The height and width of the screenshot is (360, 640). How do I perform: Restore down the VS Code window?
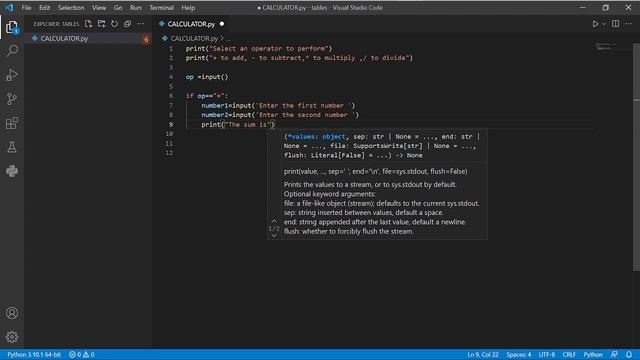[x=606, y=7]
